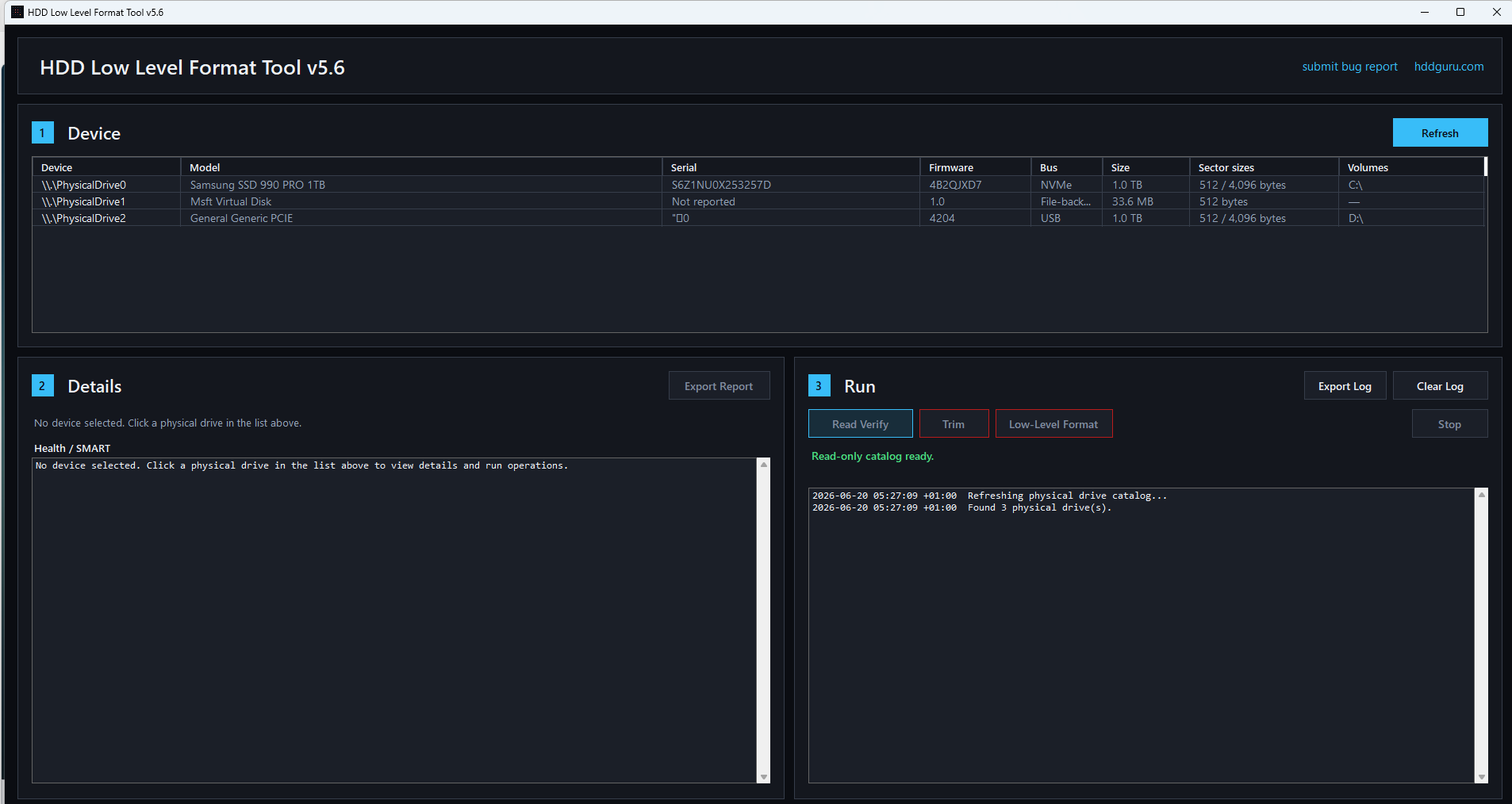
Task: Click the Stop button
Action: (x=1449, y=424)
